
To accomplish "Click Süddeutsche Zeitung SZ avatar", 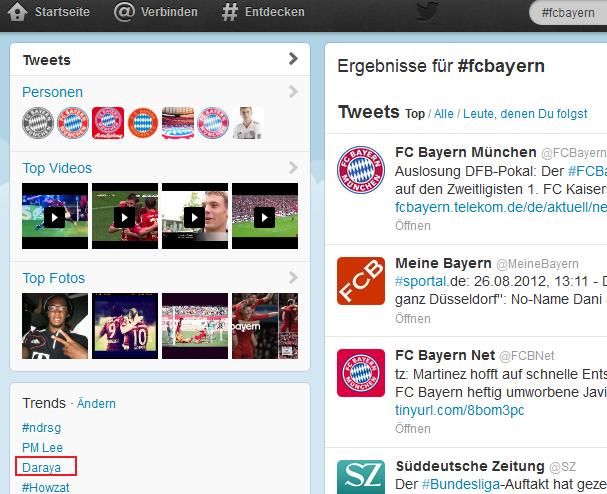I will tap(361, 477).
